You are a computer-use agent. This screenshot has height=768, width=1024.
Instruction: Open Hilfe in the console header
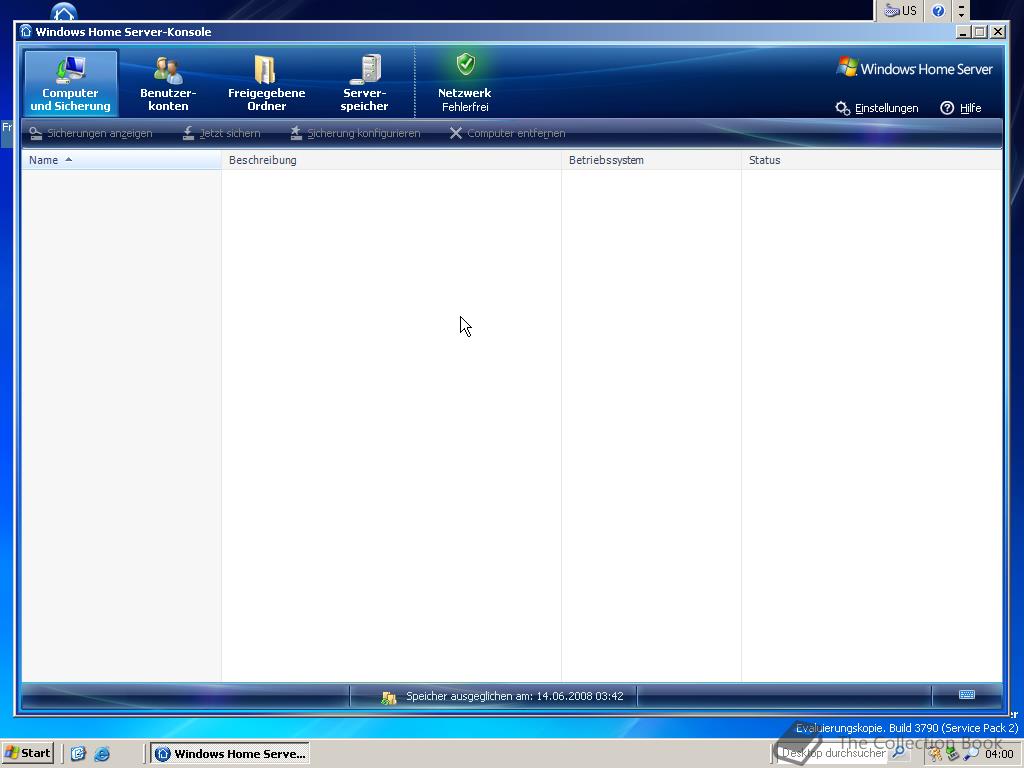click(961, 108)
